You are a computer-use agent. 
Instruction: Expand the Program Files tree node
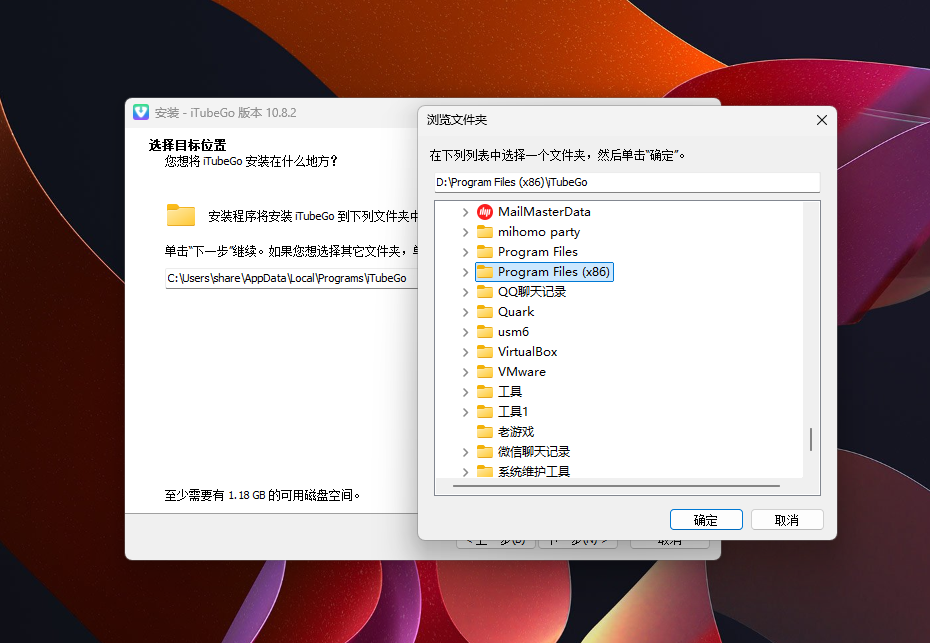466,252
